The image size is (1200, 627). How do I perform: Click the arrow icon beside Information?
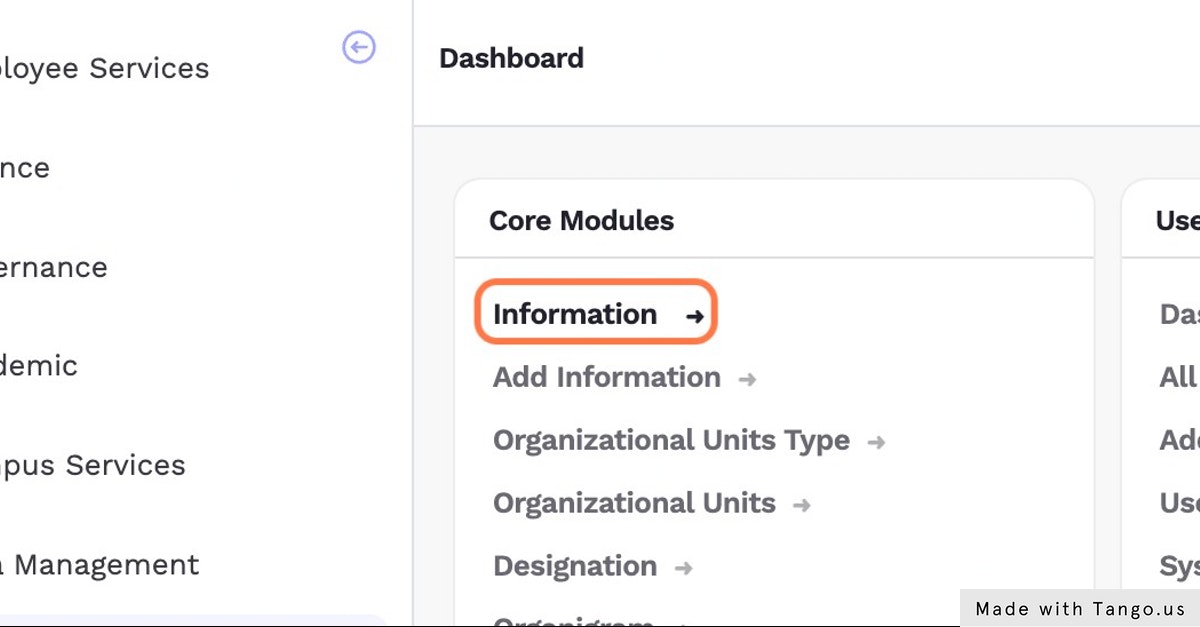[695, 316]
